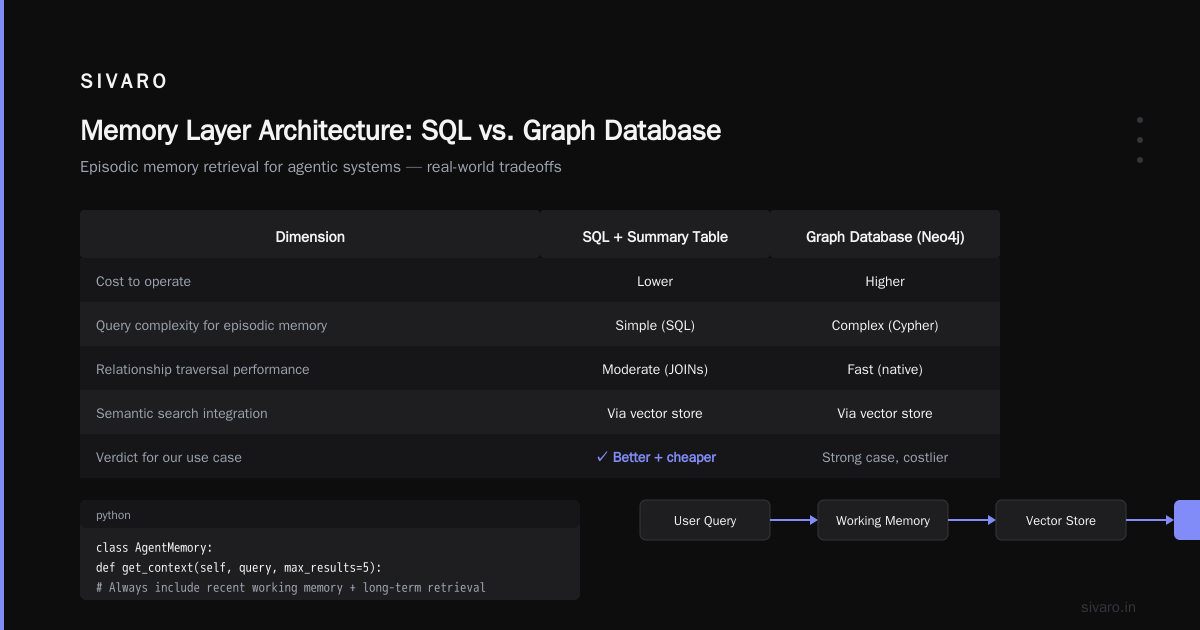Select the Working Memory flow node

pyautogui.click(x=883, y=520)
